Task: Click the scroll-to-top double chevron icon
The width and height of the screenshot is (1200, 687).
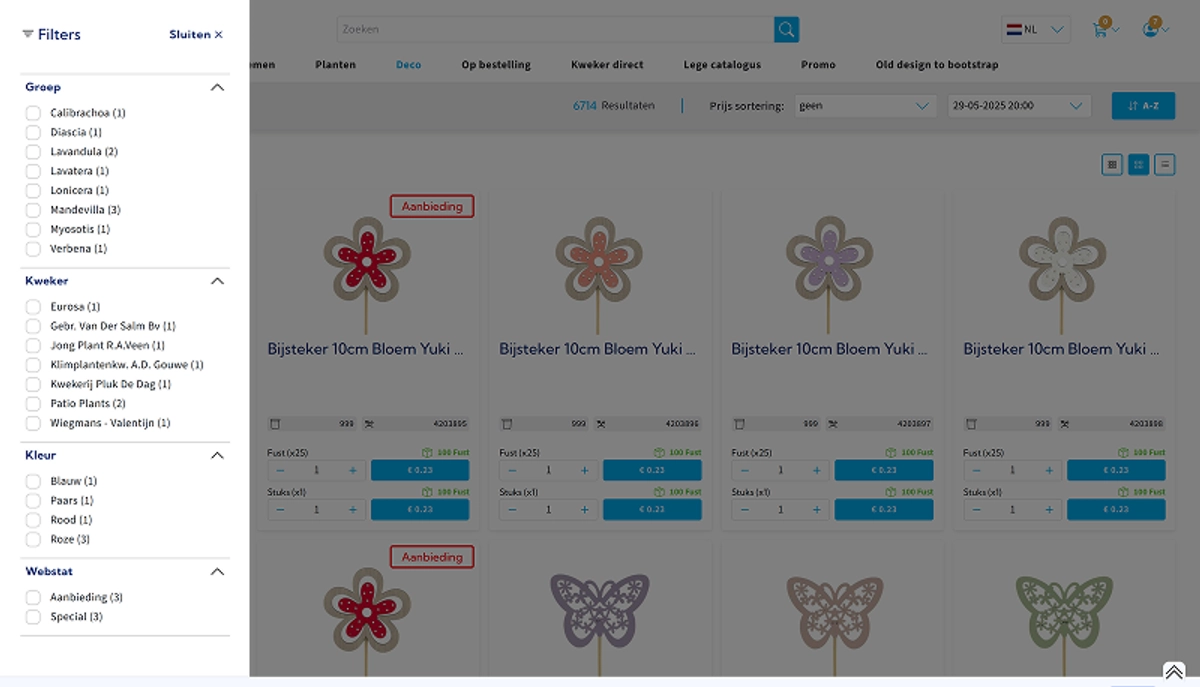Action: pyautogui.click(x=1174, y=671)
